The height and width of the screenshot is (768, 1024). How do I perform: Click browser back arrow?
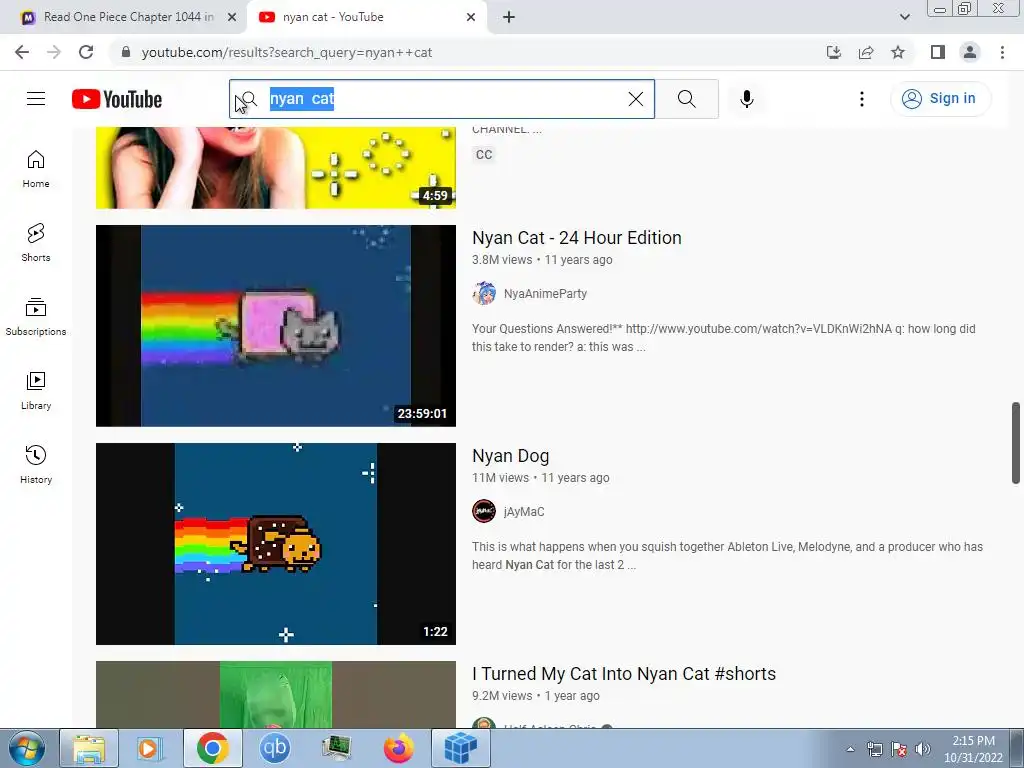click(x=22, y=52)
